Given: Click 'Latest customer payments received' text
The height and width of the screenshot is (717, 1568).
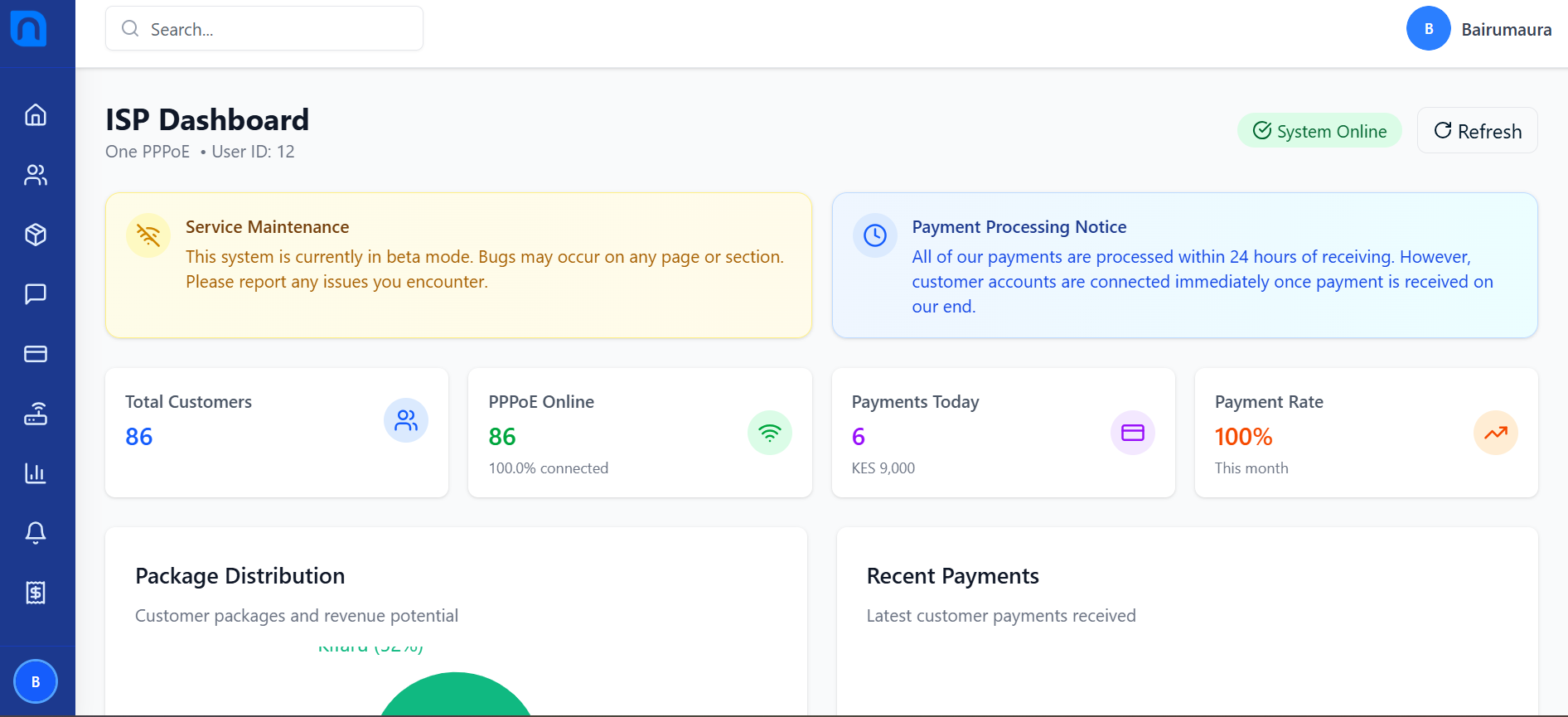Looking at the screenshot, I should (1001, 616).
